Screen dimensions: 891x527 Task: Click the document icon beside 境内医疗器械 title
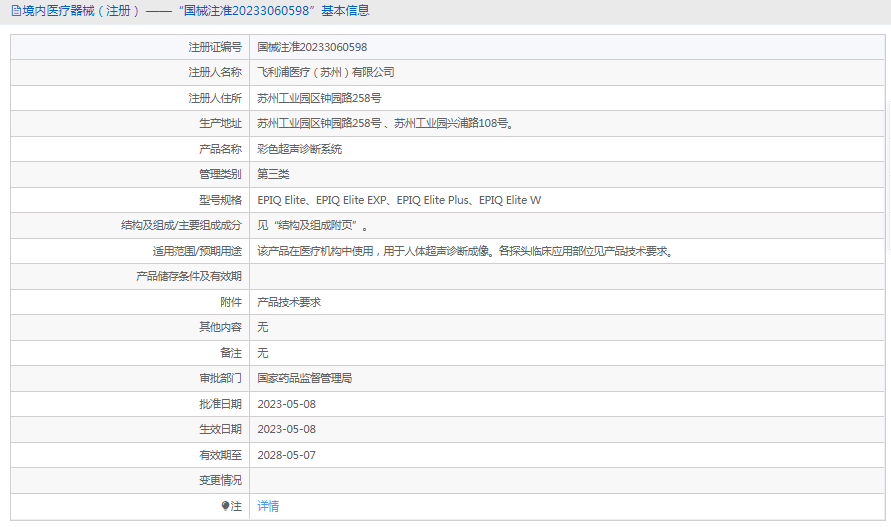click(16, 11)
